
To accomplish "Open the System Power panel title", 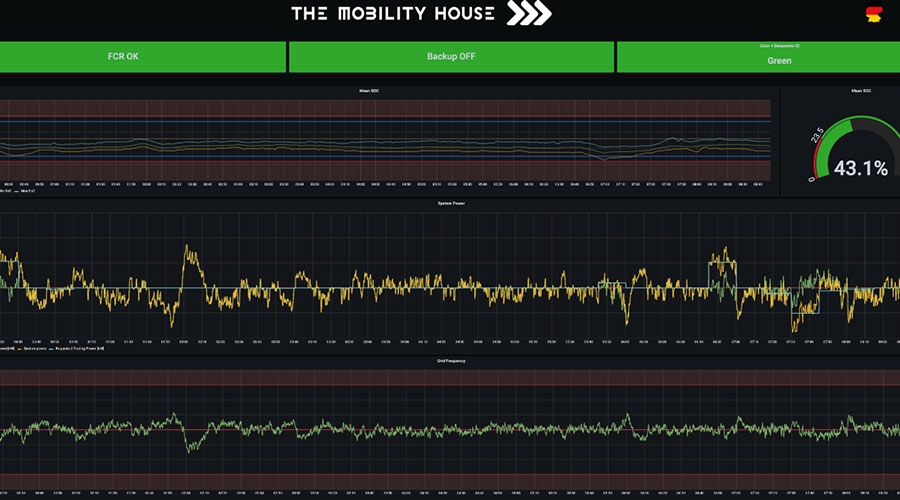I will point(451,203).
